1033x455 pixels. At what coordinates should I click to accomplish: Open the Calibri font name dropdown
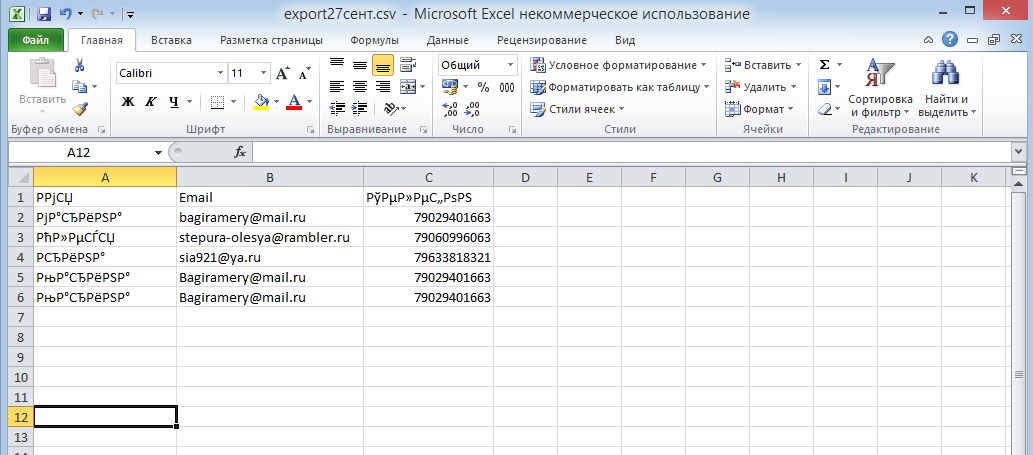220,74
